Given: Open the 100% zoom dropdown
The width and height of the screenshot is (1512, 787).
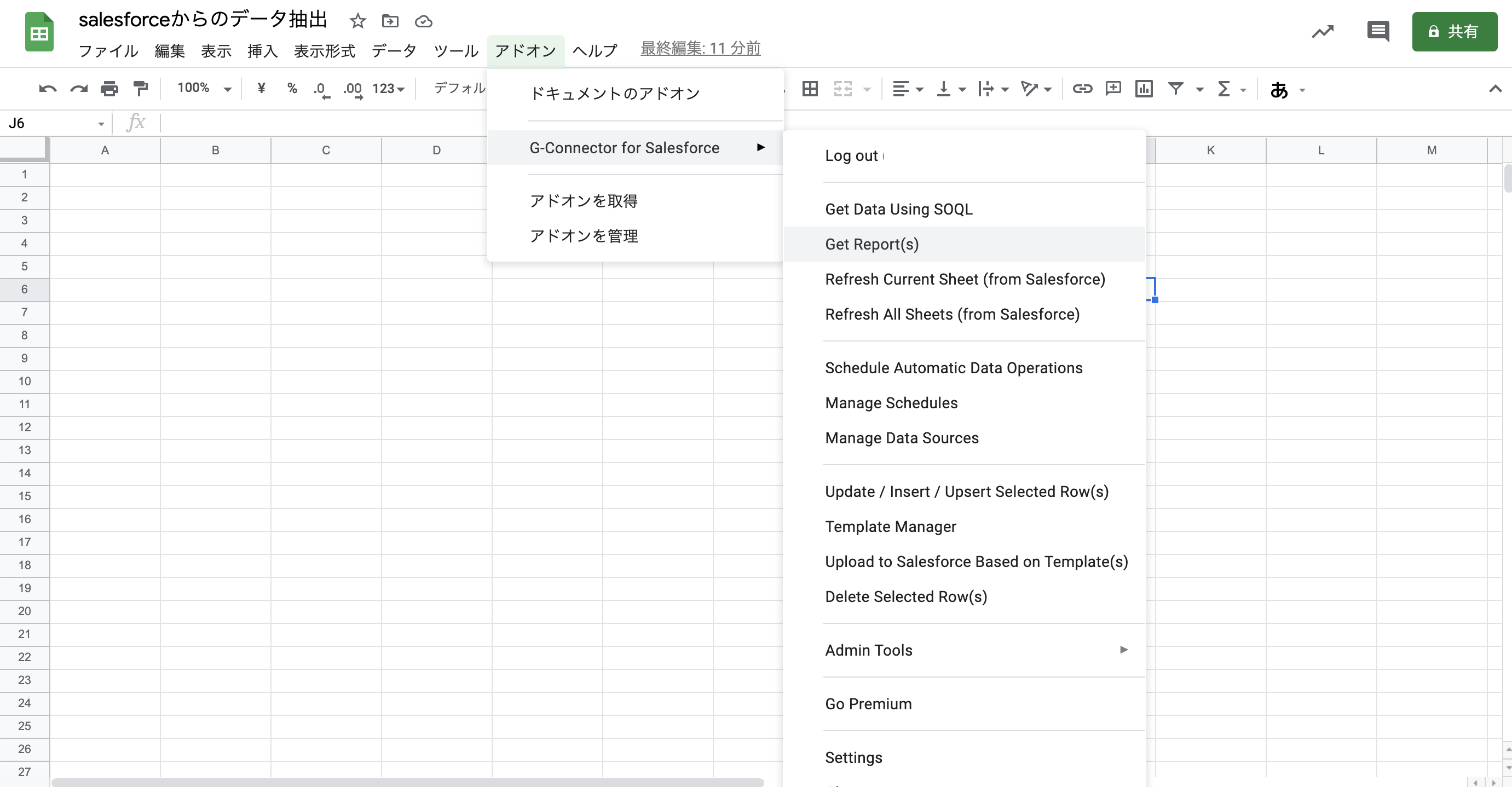Looking at the screenshot, I should (204, 89).
